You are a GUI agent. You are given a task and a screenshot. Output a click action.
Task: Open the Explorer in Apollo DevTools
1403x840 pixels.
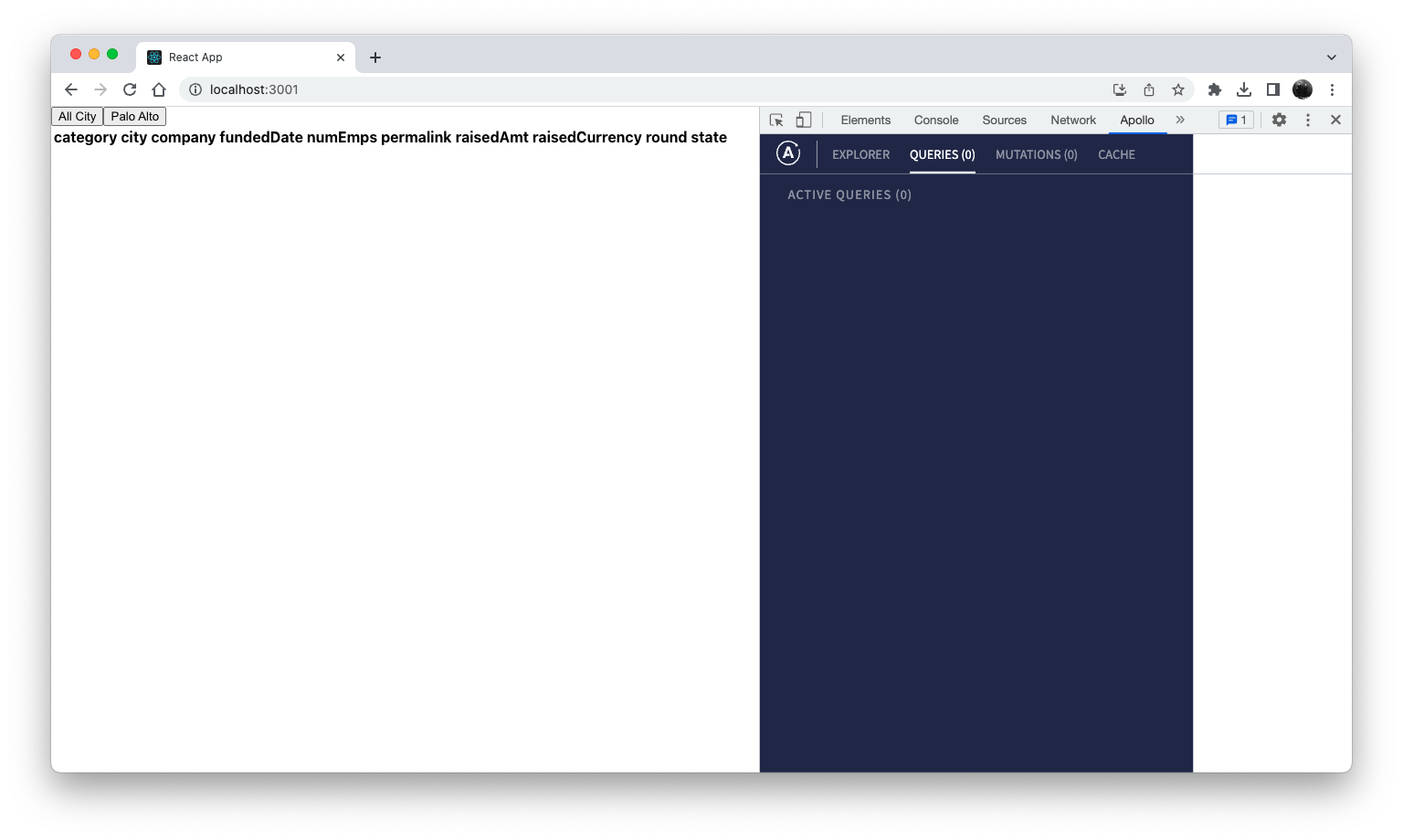click(x=860, y=154)
